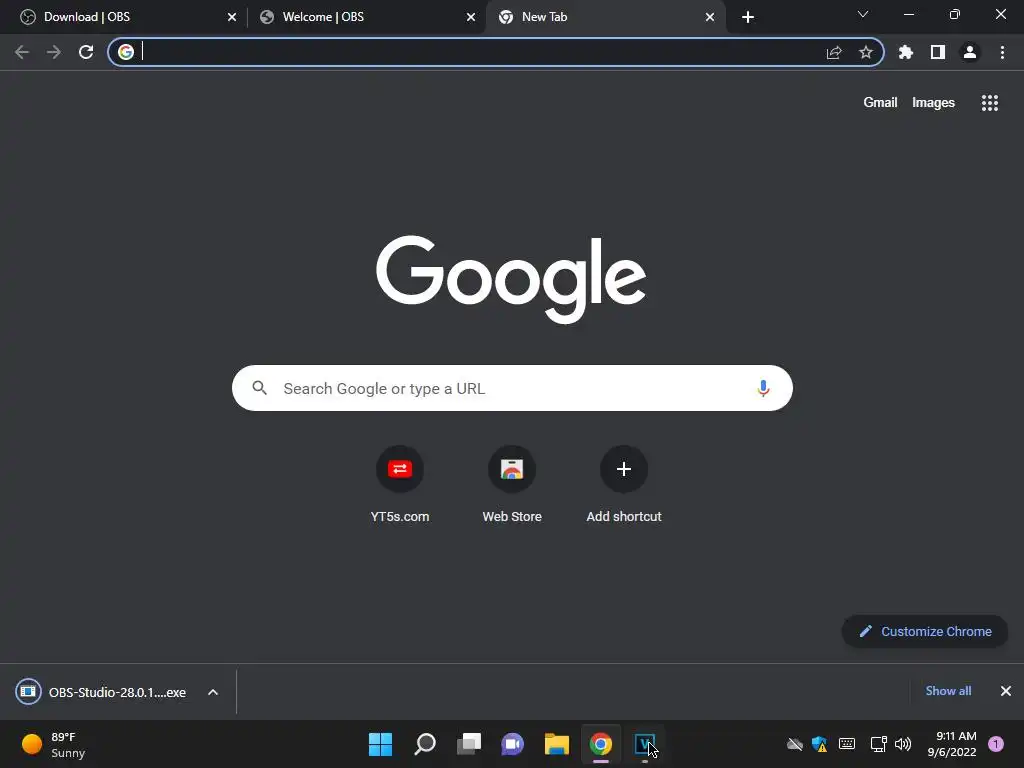1024x768 pixels.
Task: Share this page from address bar
Action: 834,52
